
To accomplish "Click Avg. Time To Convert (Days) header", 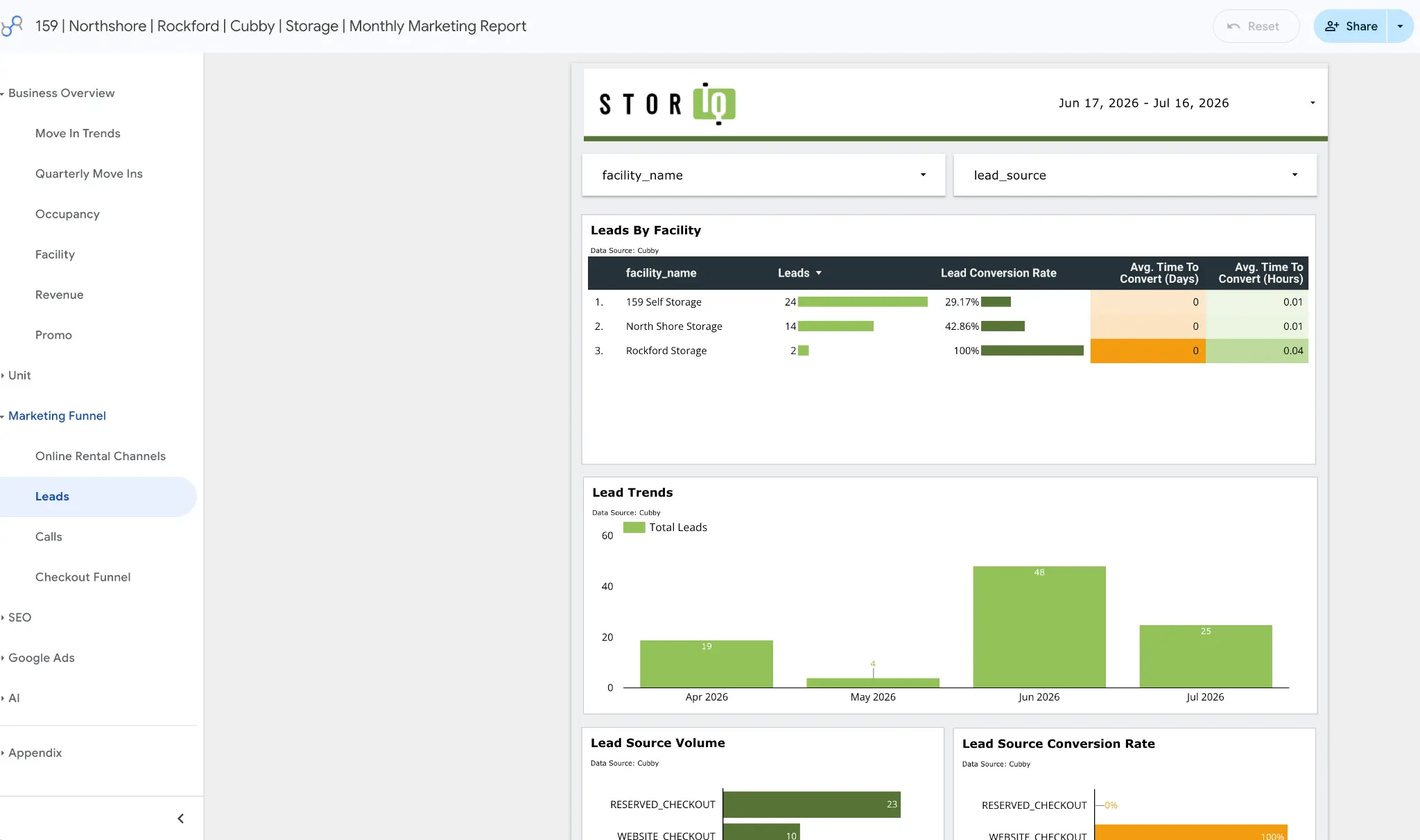I will pyautogui.click(x=1159, y=273).
